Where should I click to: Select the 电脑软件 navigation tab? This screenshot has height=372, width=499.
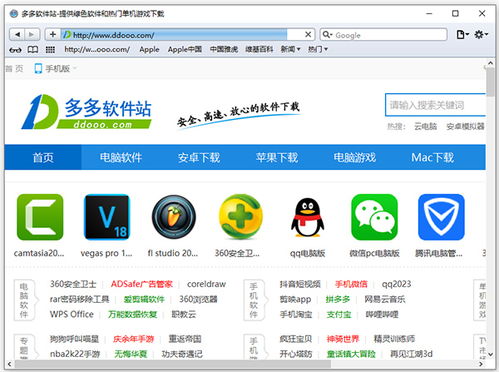click(121, 157)
